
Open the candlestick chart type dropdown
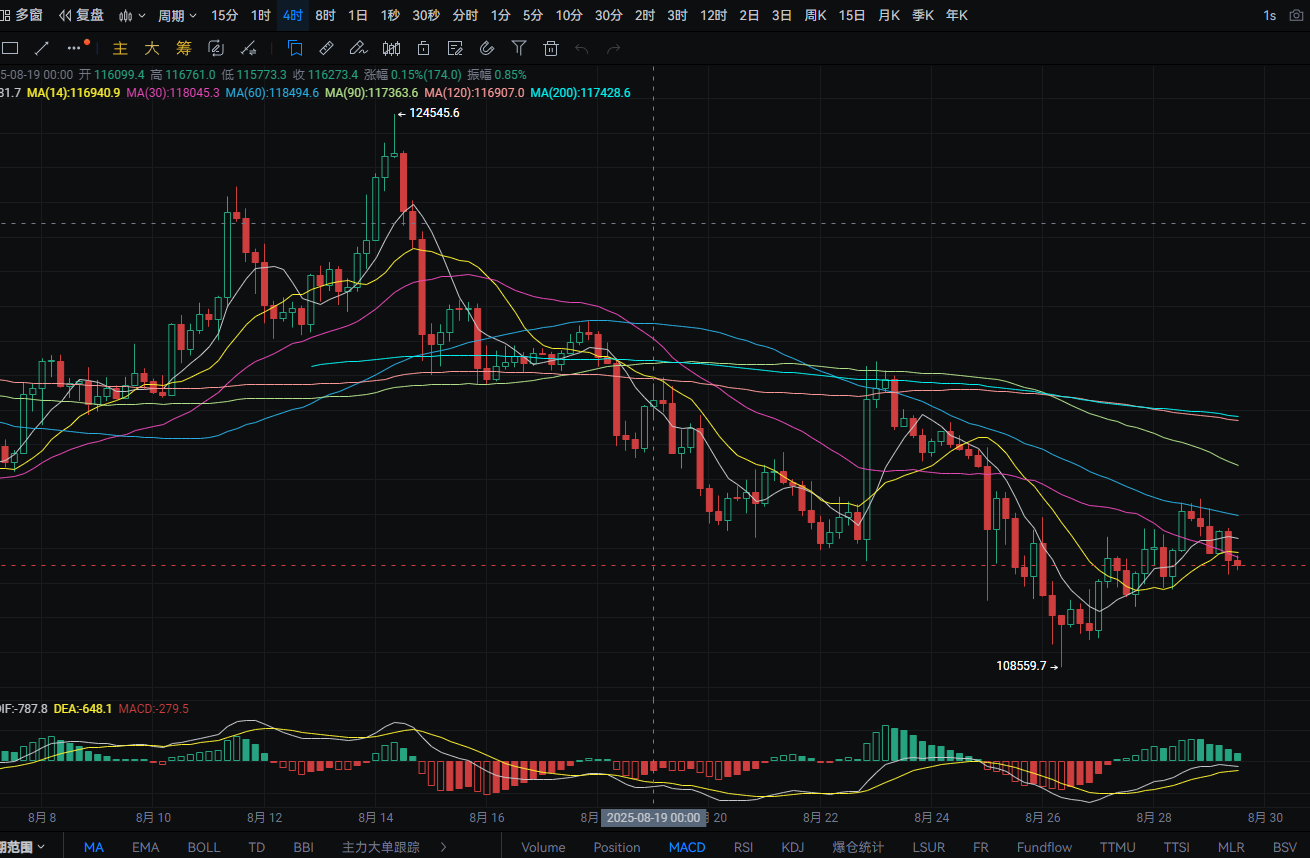point(131,15)
